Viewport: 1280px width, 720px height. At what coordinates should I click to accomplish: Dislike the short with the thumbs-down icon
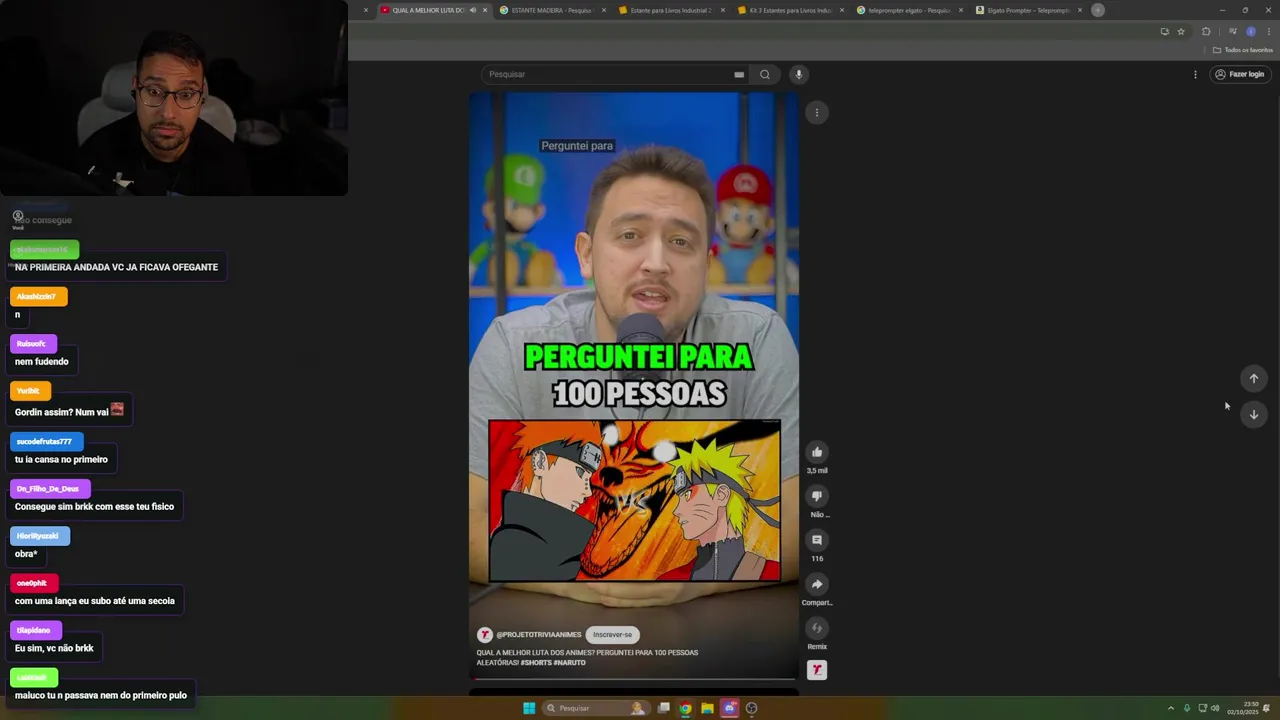817,496
